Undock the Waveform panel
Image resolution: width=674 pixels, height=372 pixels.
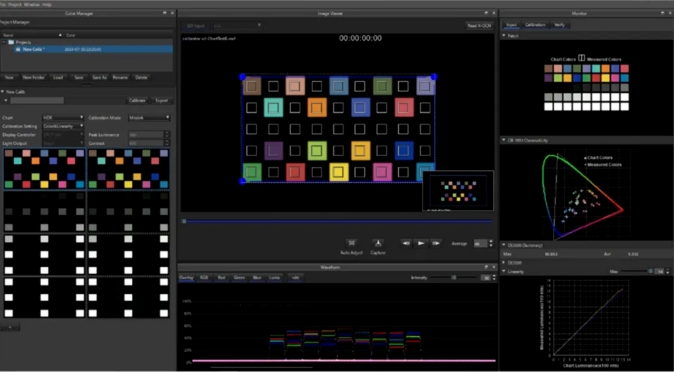(486, 267)
